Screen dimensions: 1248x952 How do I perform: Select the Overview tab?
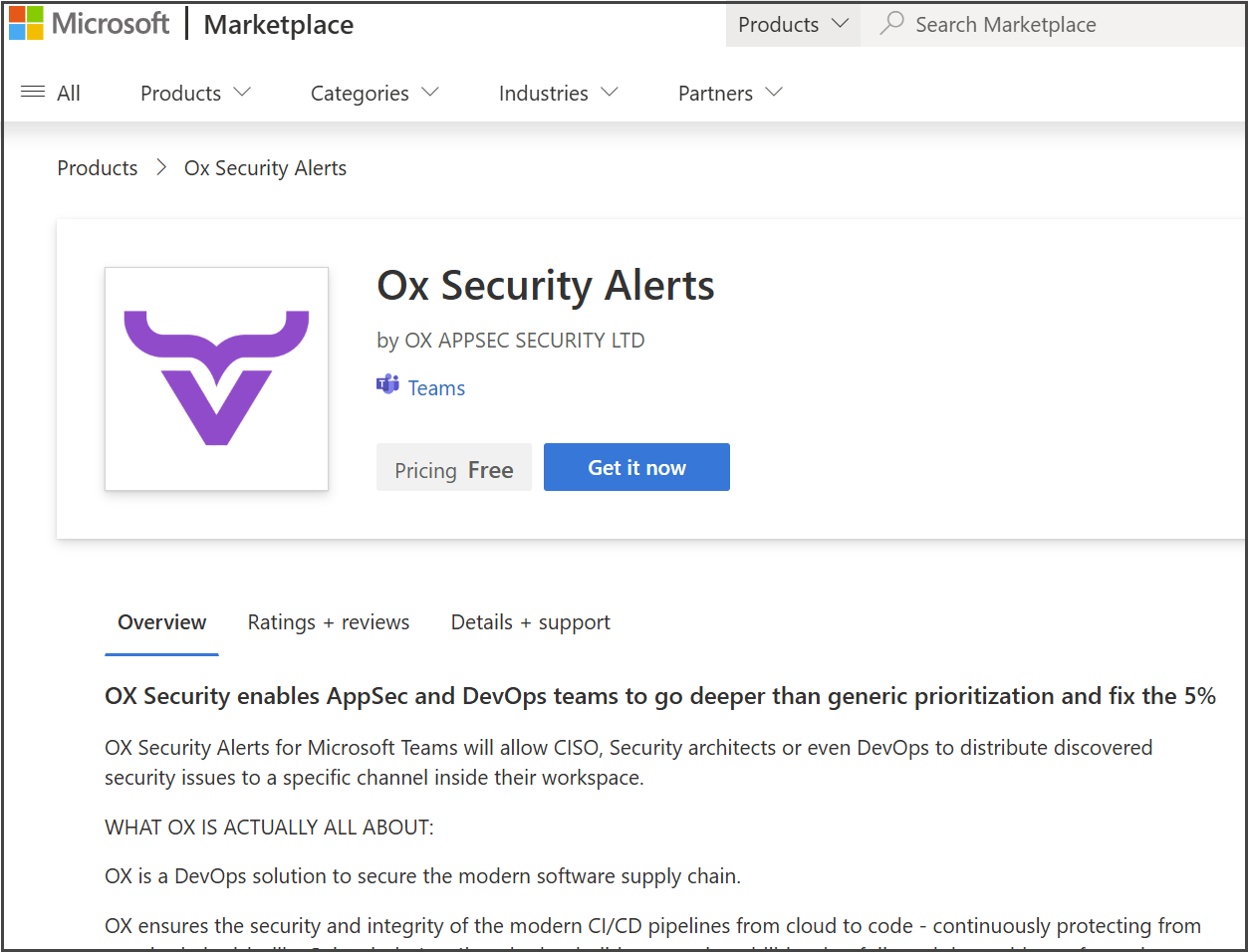click(161, 622)
